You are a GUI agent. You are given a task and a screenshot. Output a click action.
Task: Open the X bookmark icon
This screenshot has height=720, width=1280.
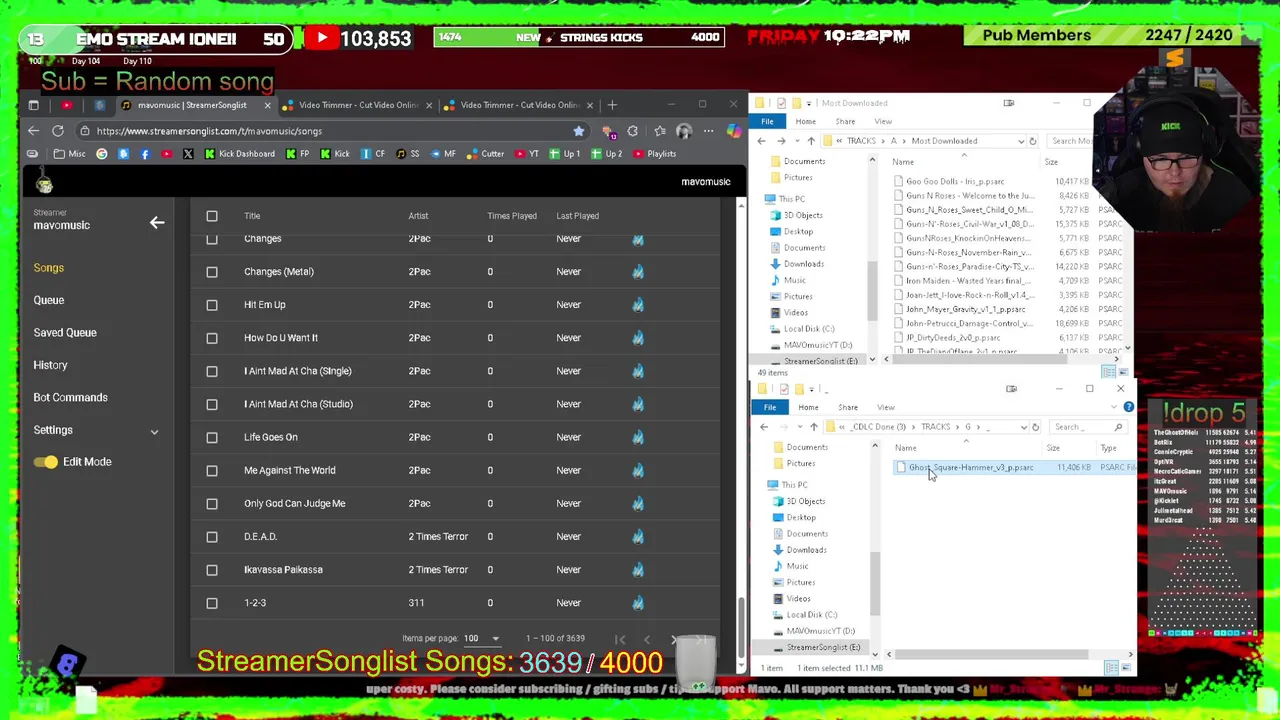pyautogui.click(x=188, y=154)
